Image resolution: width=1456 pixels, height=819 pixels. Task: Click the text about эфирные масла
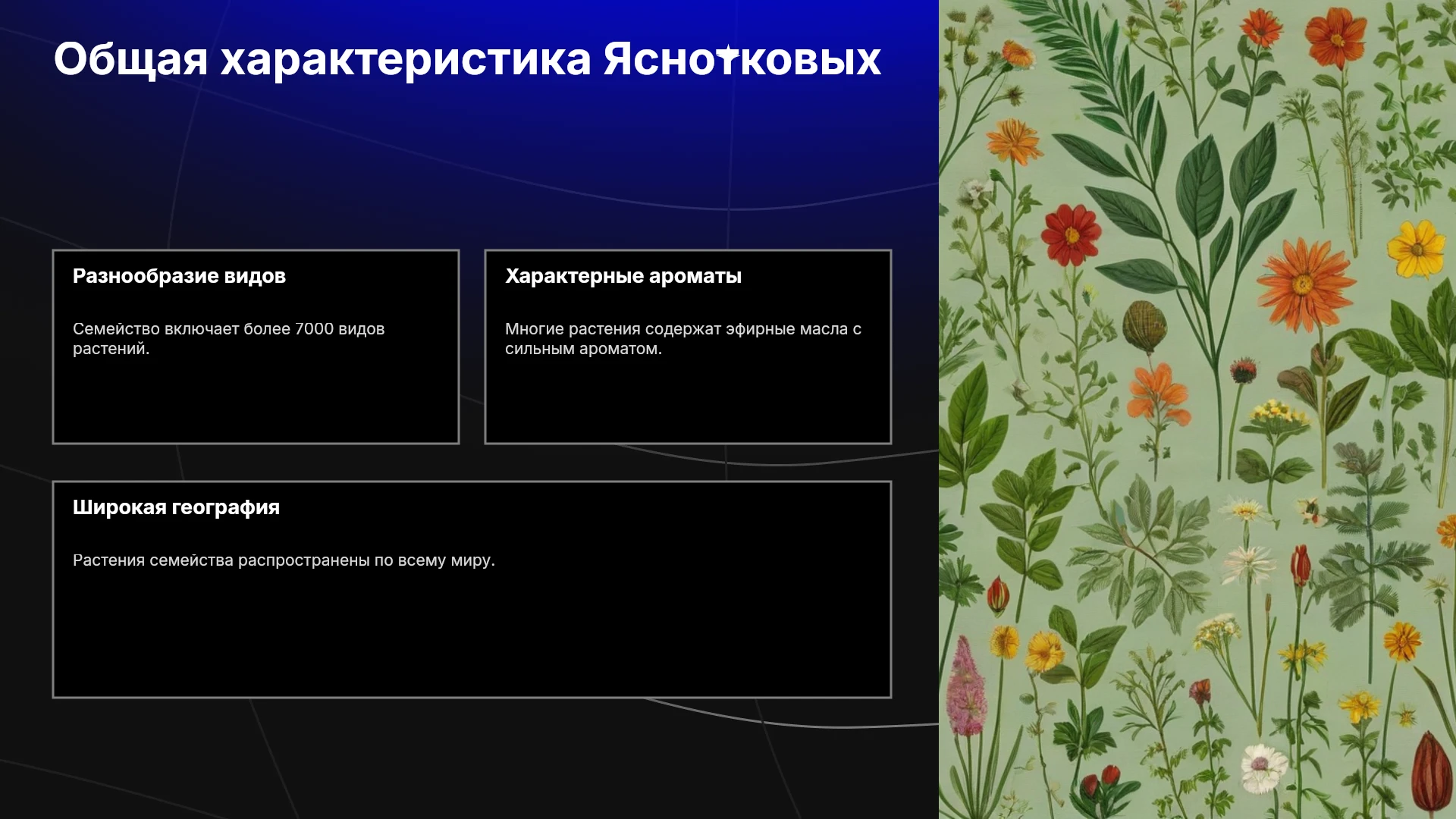coord(682,339)
